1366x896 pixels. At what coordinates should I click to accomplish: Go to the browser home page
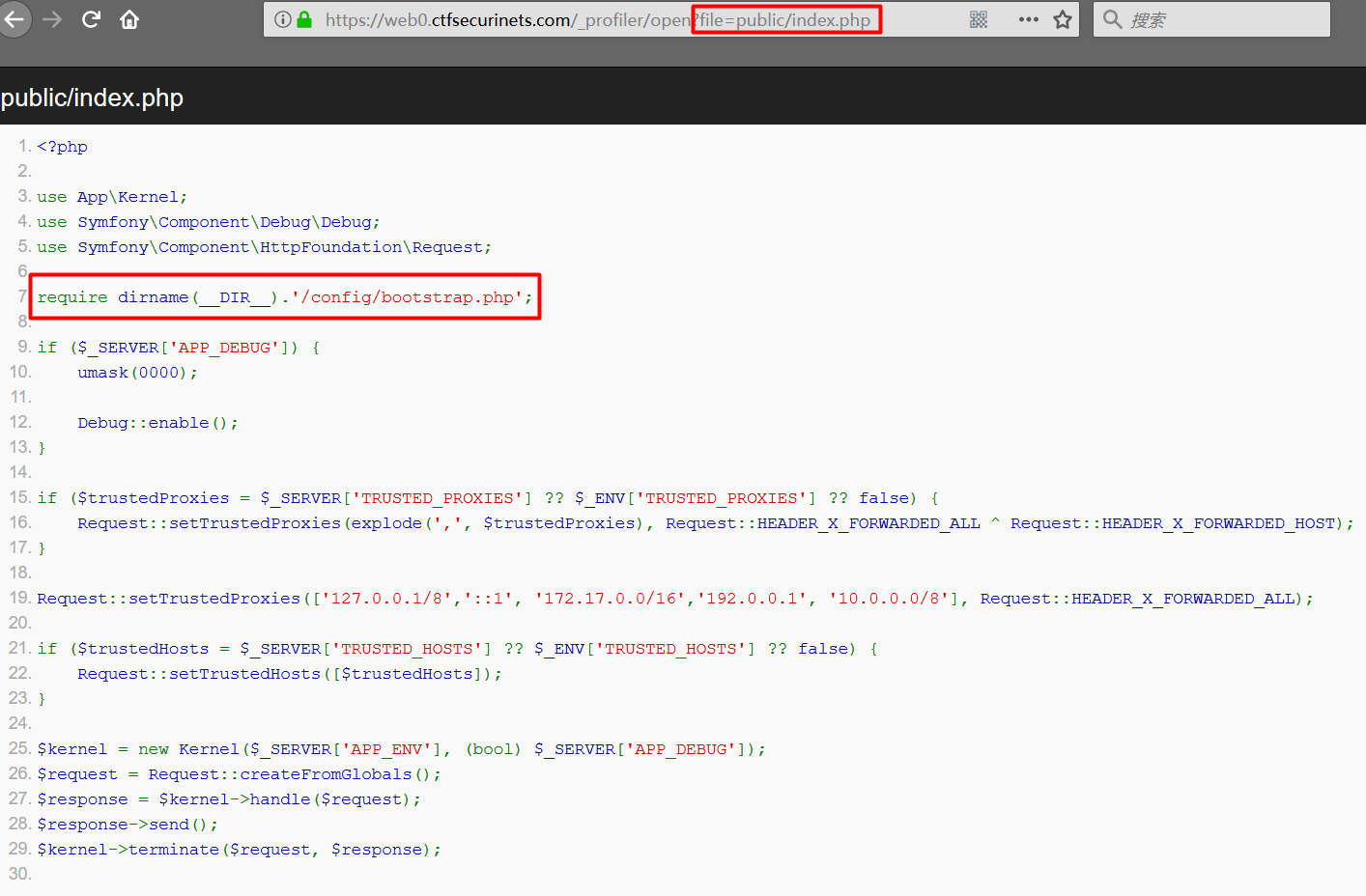[129, 19]
